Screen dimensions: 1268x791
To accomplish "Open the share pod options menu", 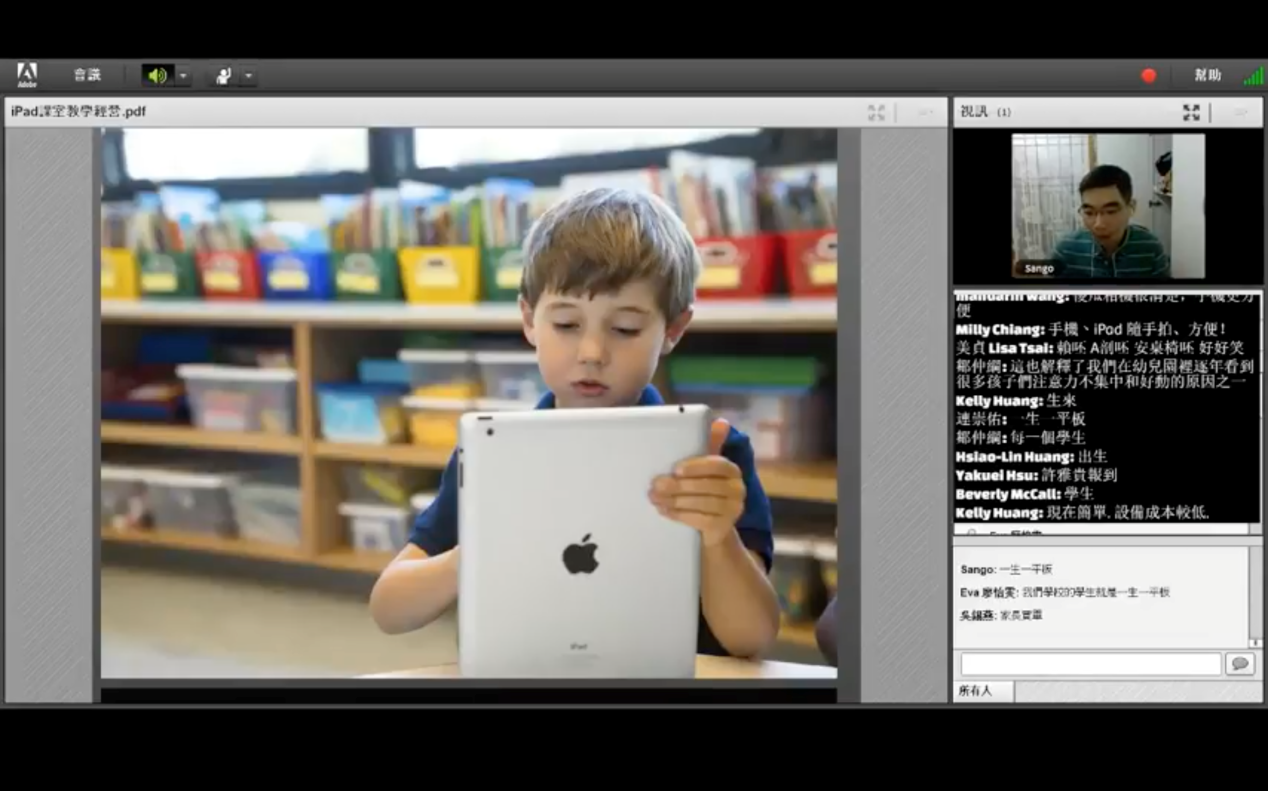I will tap(924, 112).
